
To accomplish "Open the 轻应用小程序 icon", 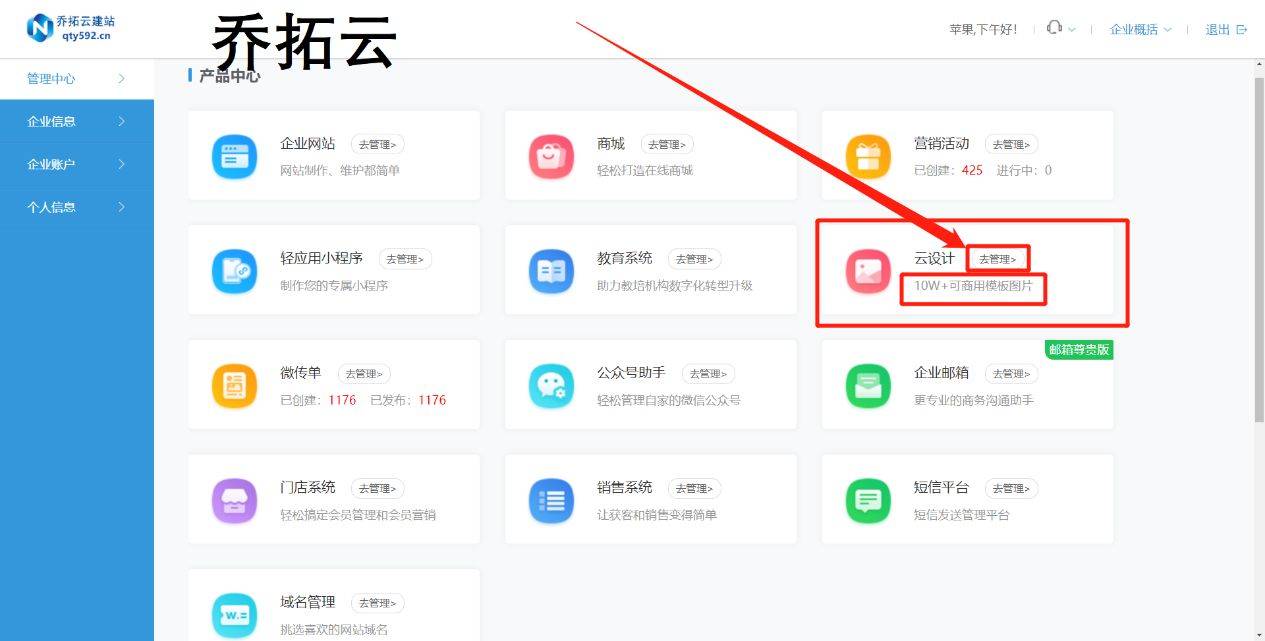I will 234,272.
